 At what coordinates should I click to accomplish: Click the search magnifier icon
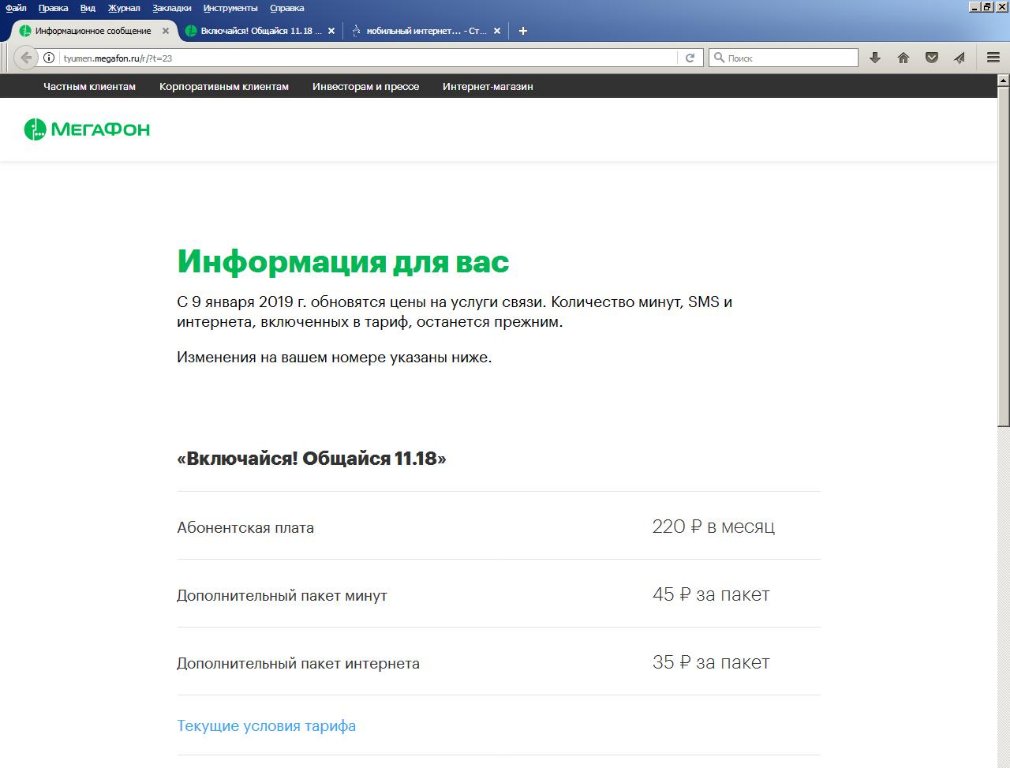[x=719, y=58]
